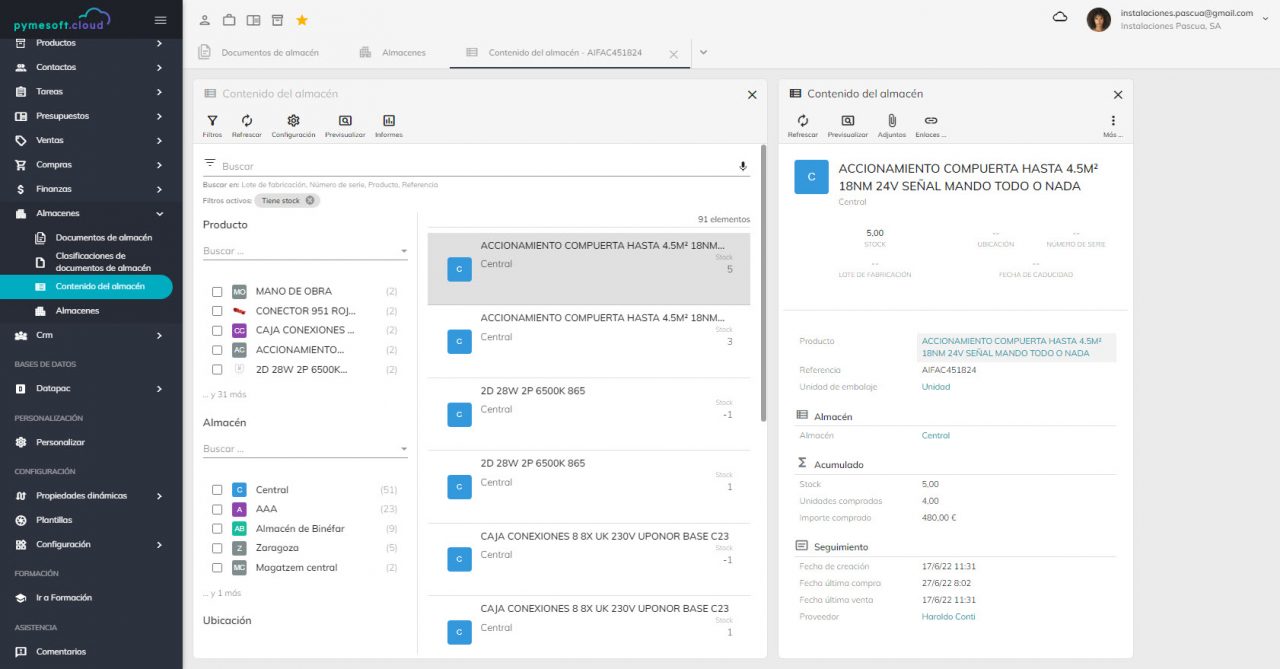Open Enlaces link icon in detail panel
Viewport: 1280px width, 669px height.
pos(930,121)
